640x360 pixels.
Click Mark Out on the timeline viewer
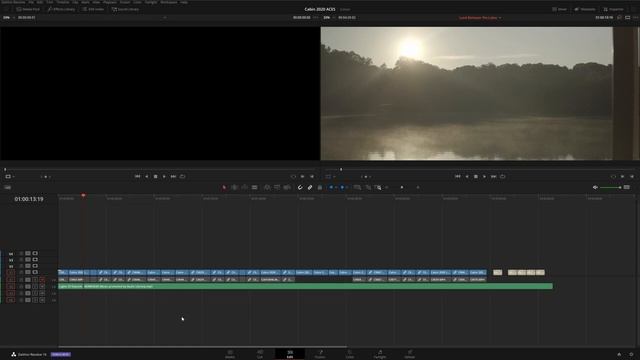pos(632,177)
